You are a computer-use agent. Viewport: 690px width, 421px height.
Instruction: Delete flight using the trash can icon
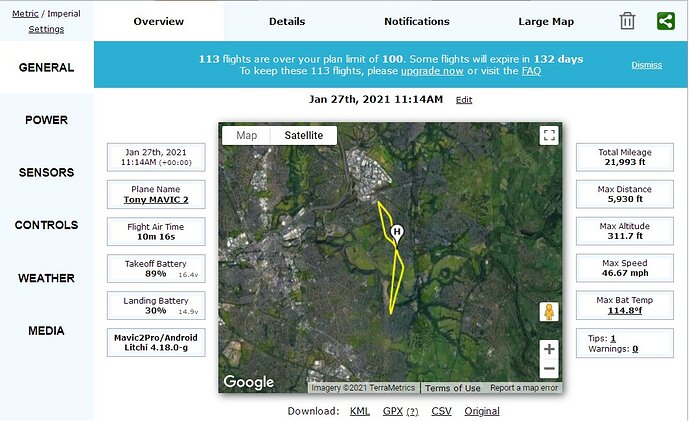tap(627, 21)
